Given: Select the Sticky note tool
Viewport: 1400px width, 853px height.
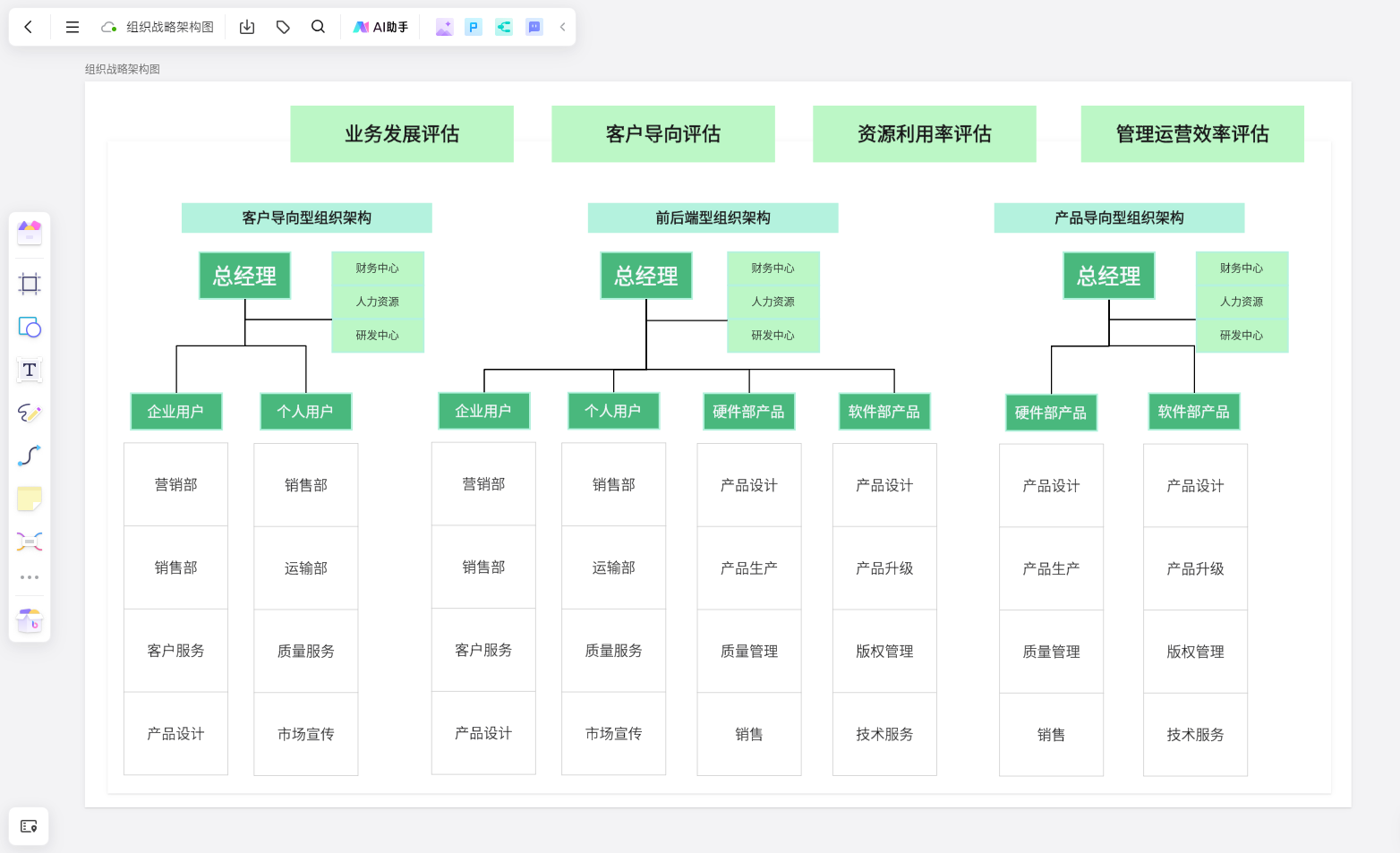Looking at the screenshot, I should pos(30,499).
